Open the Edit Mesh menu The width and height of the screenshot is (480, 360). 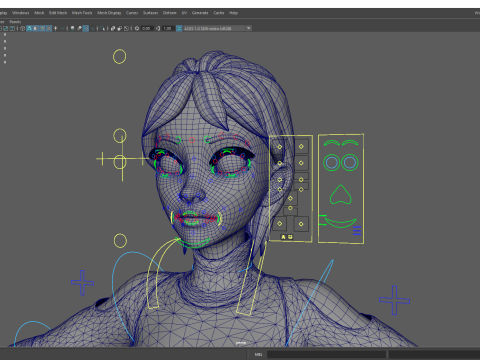[x=58, y=13]
